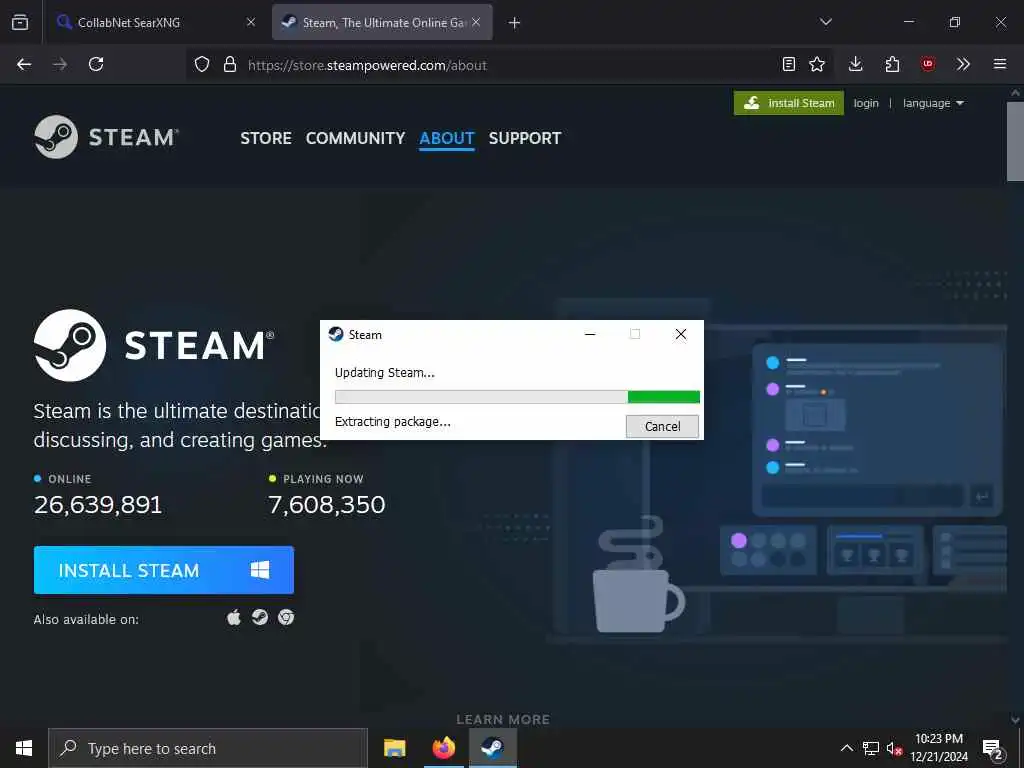
Task: Open the STORE menu
Action: [266, 138]
